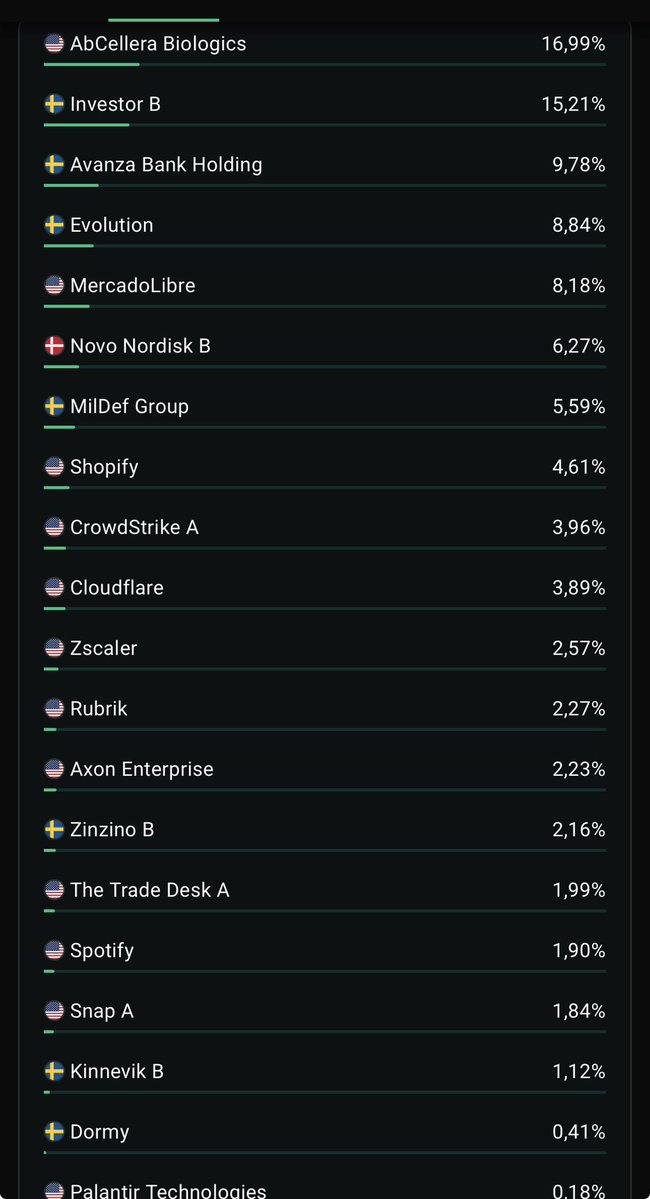
Task: Select the Shopify holding row
Action: tap(325, 471)
